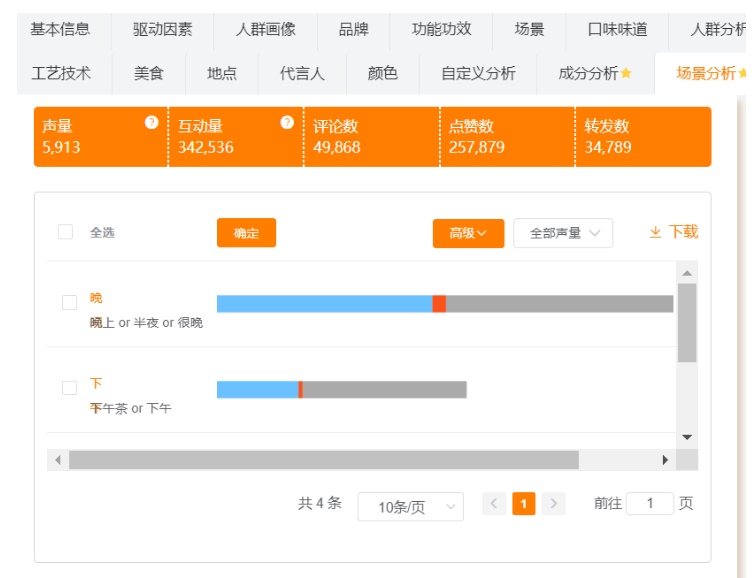Switch to the 美食 tab
The image size is (755, 578).
pos(149,73)
